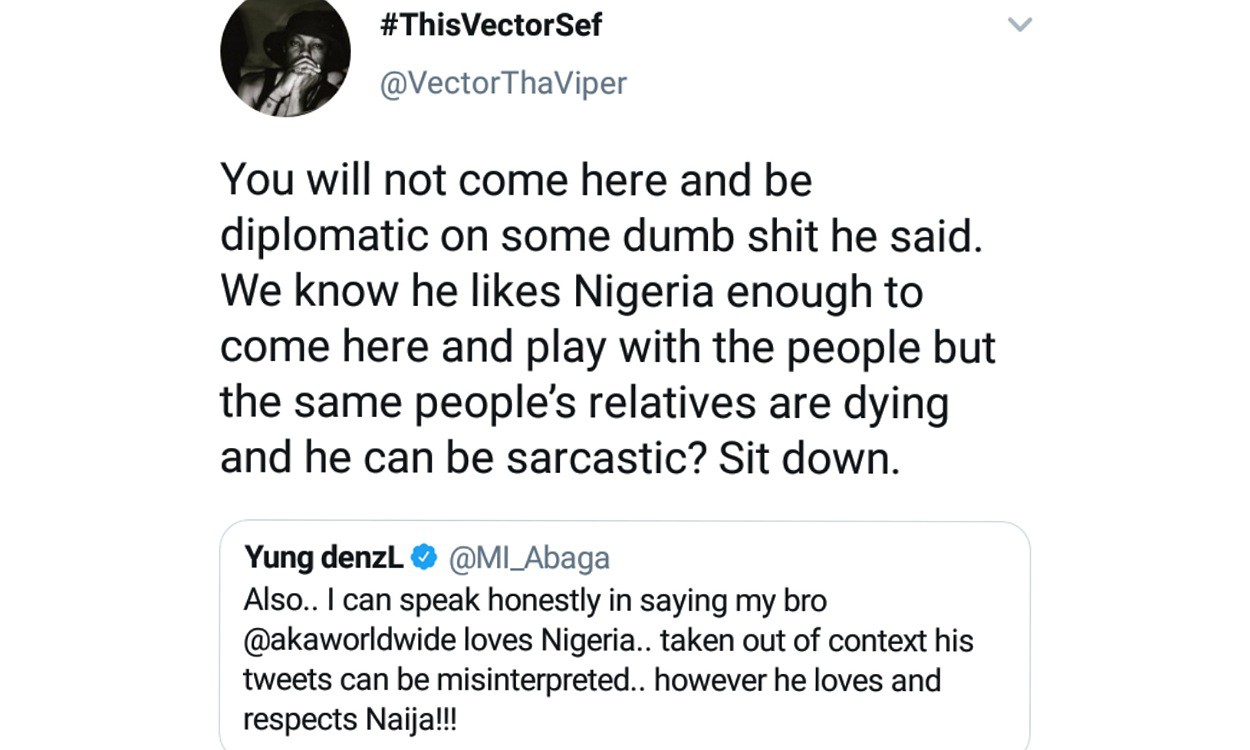The image size is (1250, 750).
Task: Open the @MI_Abaga handle
Action: point(530,558)
